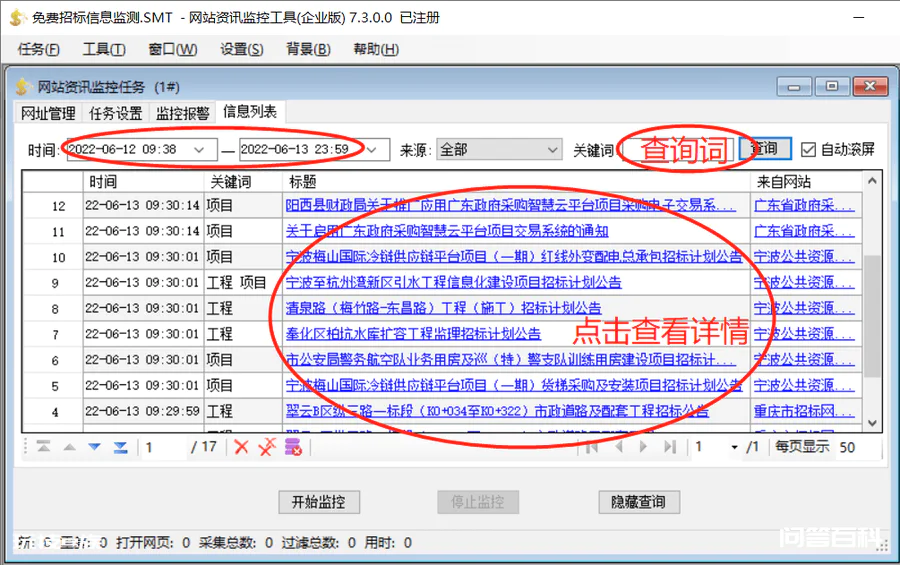
Task: Open the end time dropdown
Action: pos(372,150)
